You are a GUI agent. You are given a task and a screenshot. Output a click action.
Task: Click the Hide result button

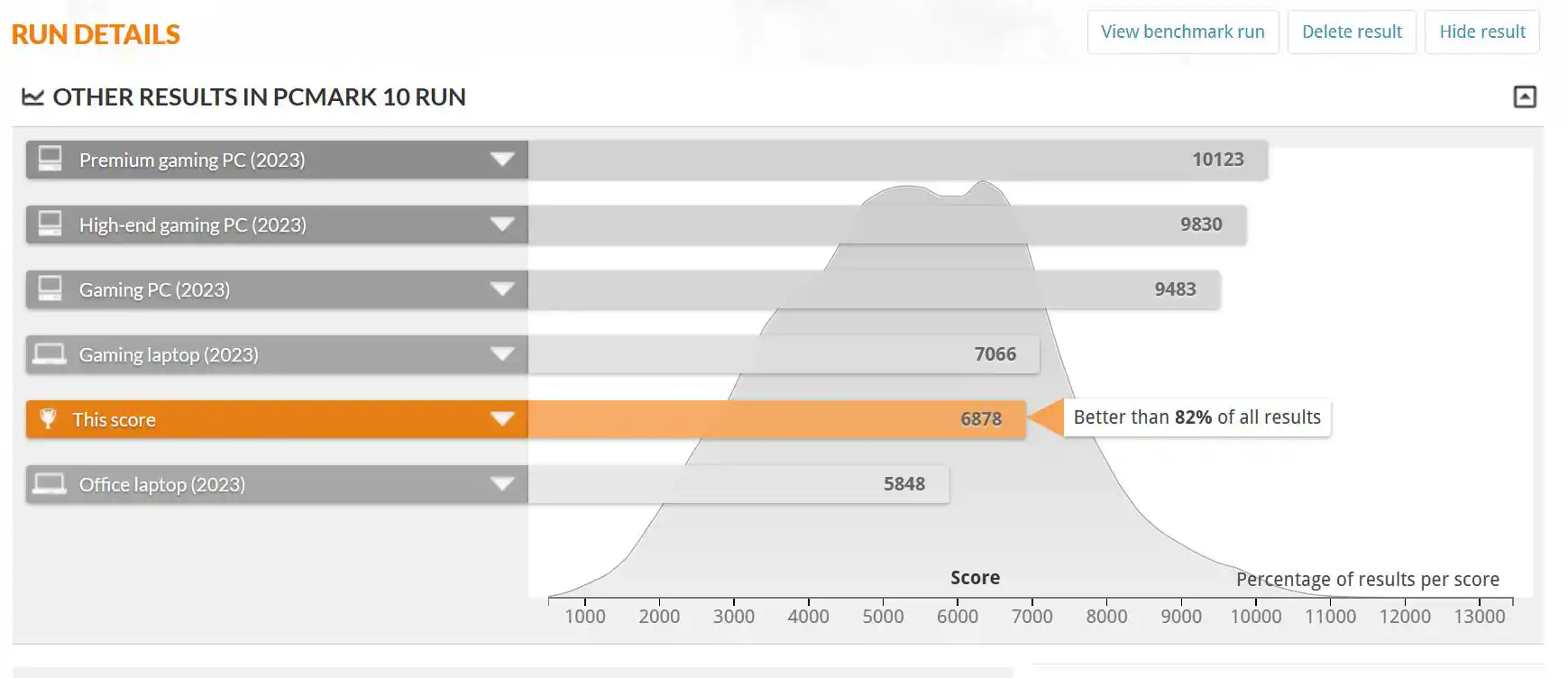(1481, 32)
